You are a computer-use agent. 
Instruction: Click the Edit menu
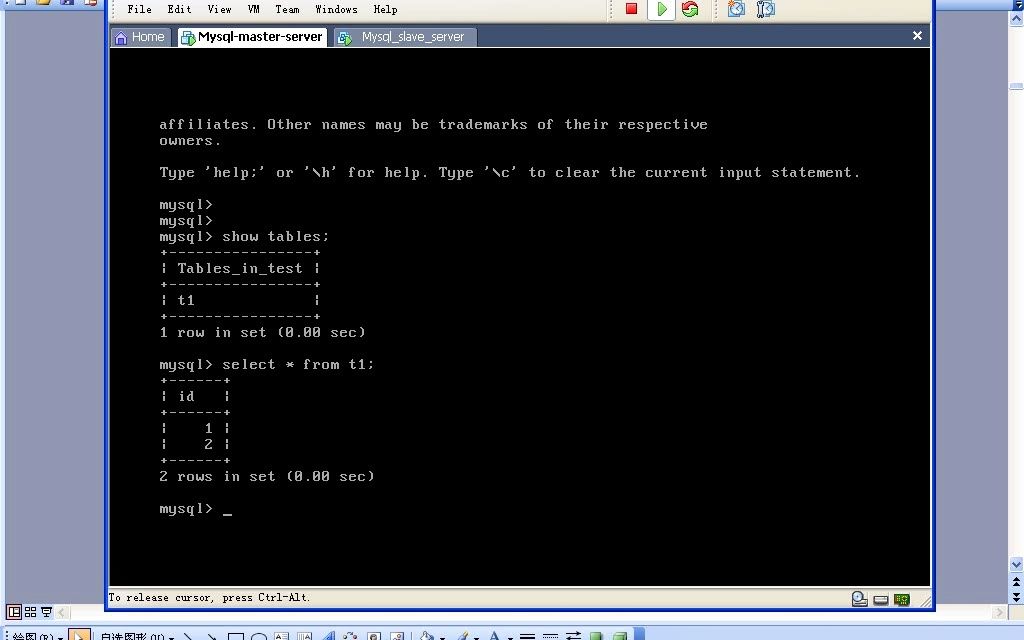click(178, 9)
